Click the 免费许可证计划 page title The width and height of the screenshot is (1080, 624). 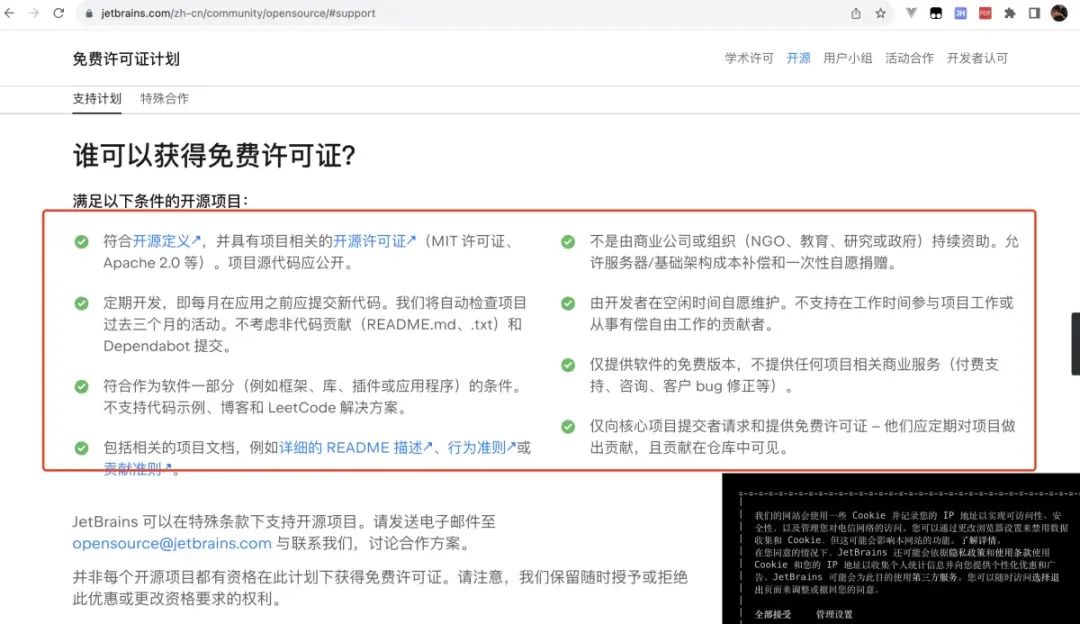point(126,59)
